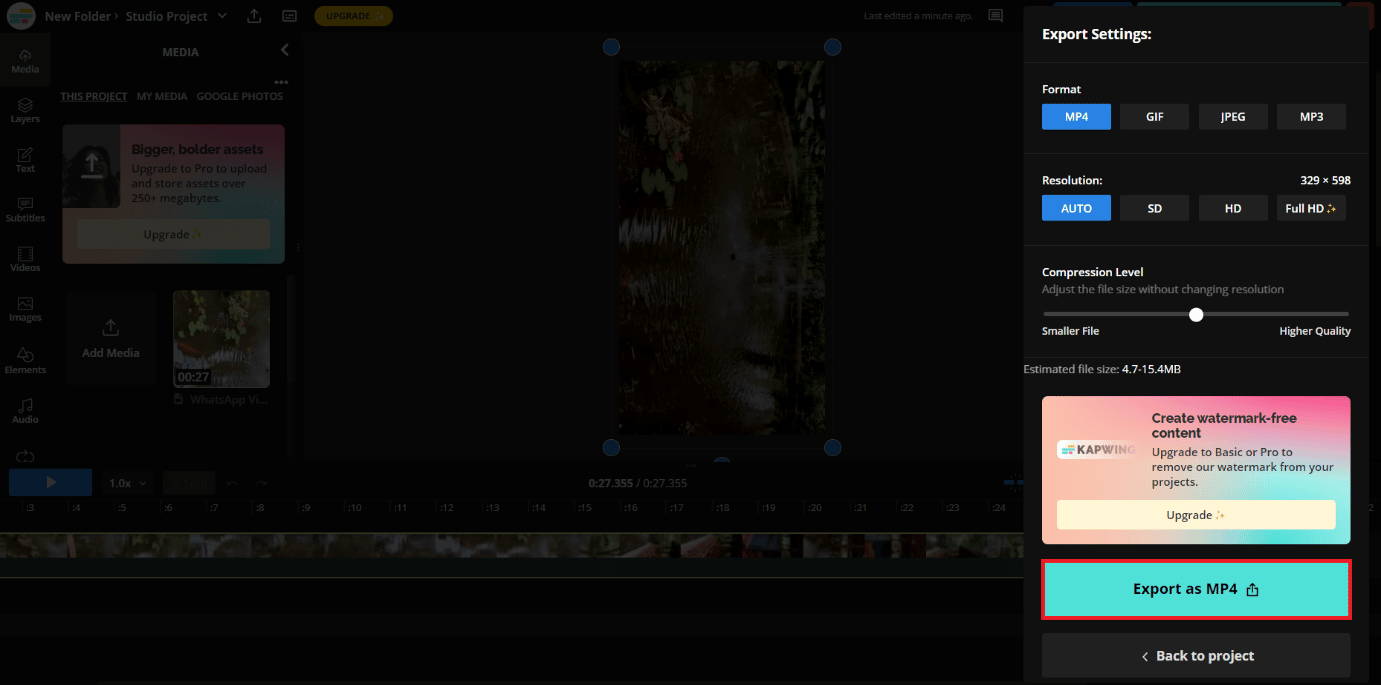This screenshot has width=1381, height=685.
Task: Click the undo arrow icon
Action: [232, 483]
